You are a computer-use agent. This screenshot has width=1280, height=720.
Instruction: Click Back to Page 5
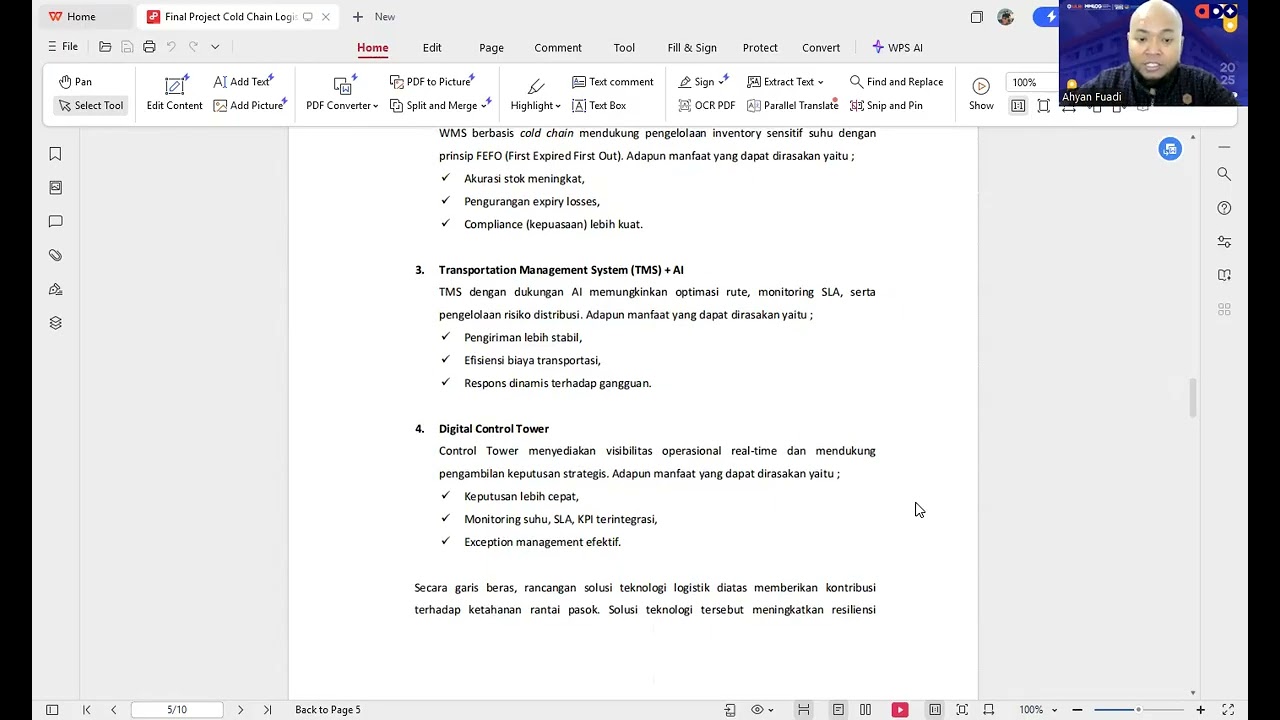point(328,710)
